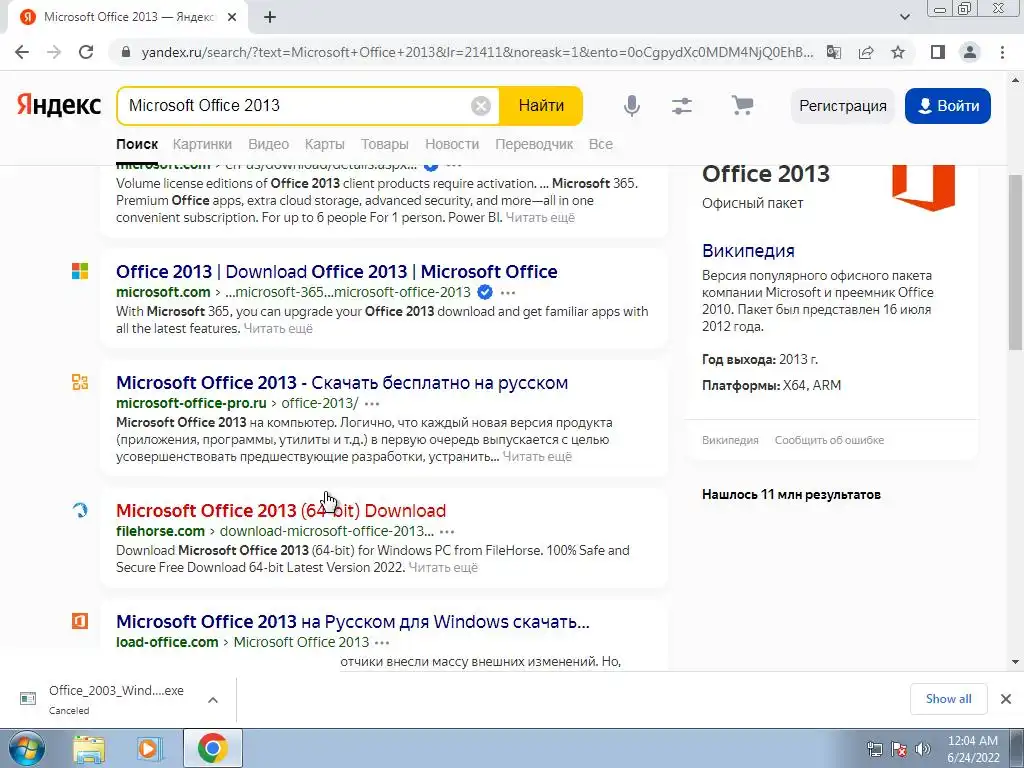1024x768 pixels.
Task: Open three-dot menu of filehorse.com result
Action: [447, 532]
